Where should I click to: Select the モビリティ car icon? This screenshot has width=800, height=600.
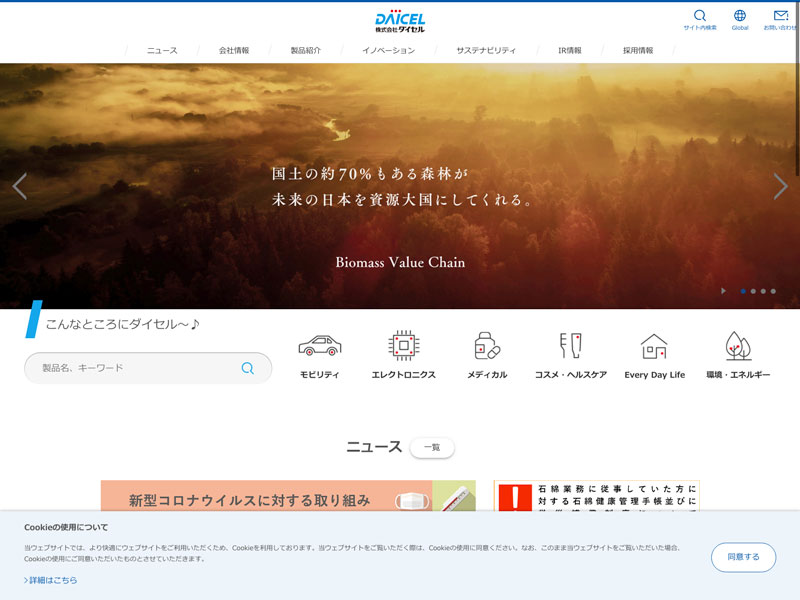[319, 346]
